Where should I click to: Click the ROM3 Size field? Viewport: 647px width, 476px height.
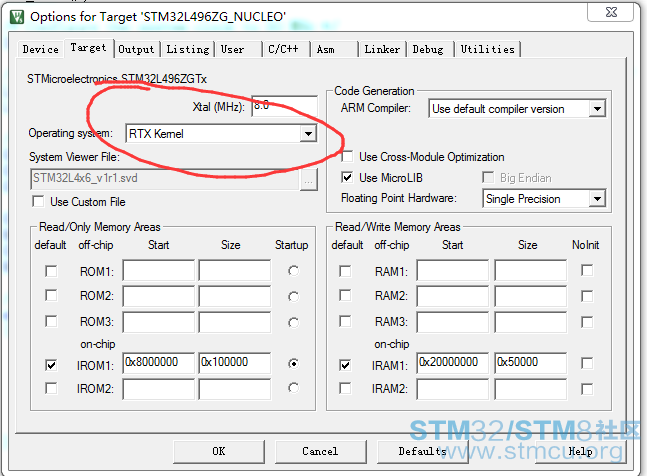(x=235, y=322)
